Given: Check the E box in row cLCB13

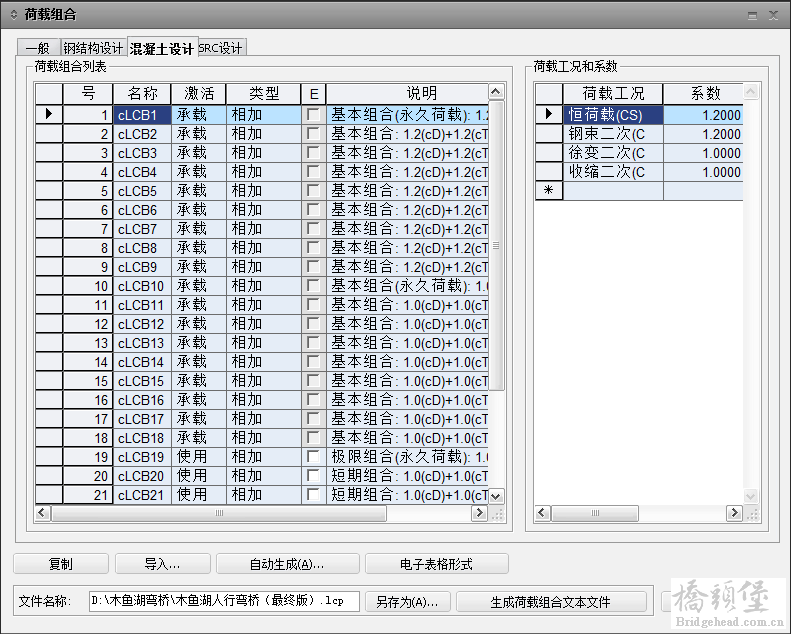Looking at the screenshot, I should coord(313,342).
